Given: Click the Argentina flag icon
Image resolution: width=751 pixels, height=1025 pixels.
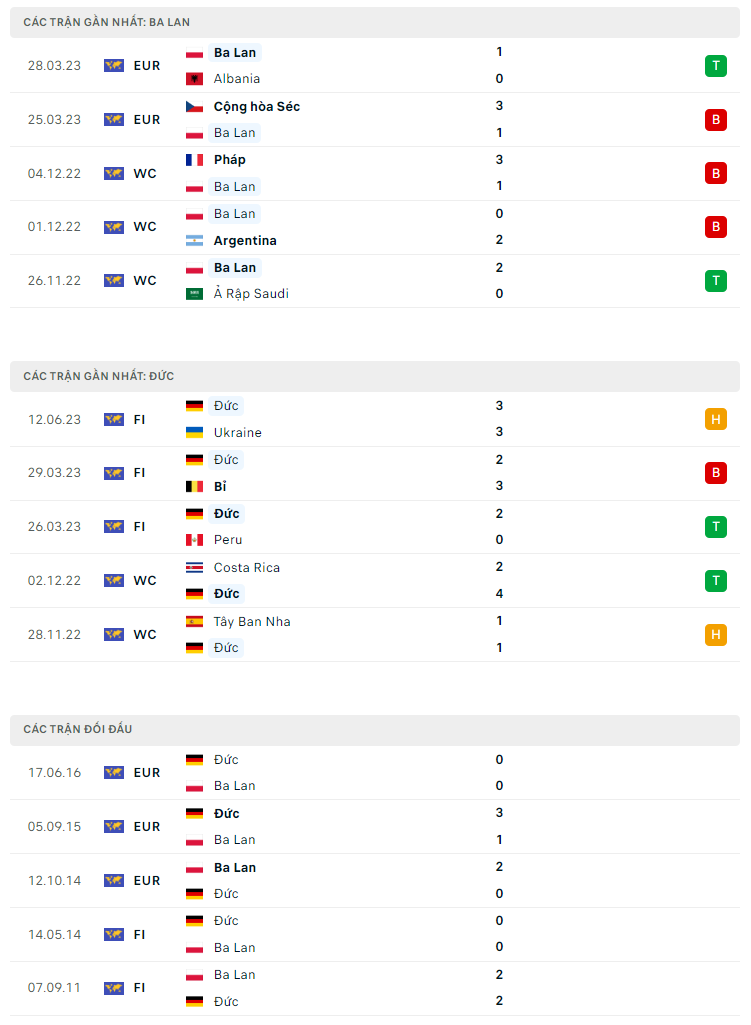Looking at the screenshot, I should coord(194,241).
